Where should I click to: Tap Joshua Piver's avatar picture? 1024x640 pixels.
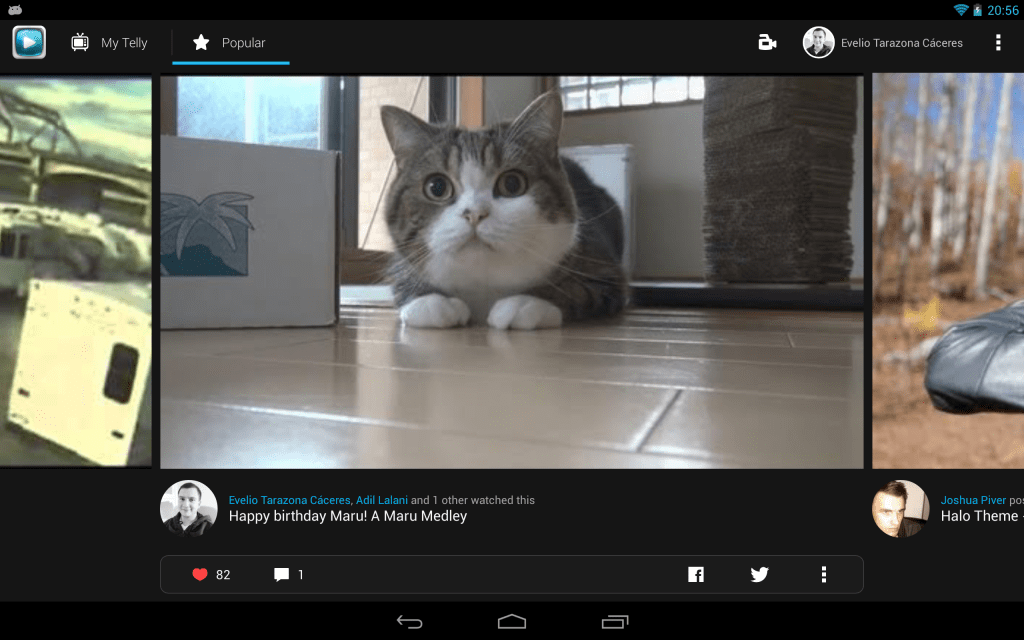coord(901,508)
